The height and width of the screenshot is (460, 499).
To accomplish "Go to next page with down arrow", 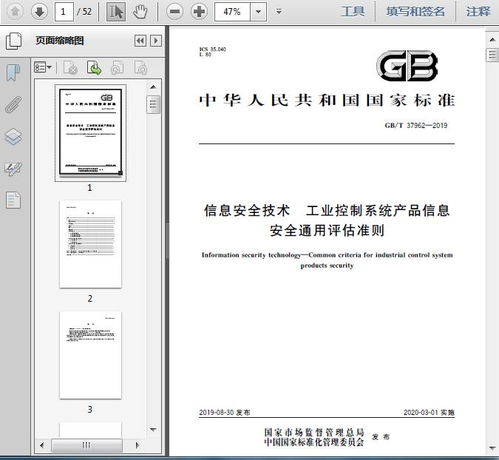I will coord(40,12).
